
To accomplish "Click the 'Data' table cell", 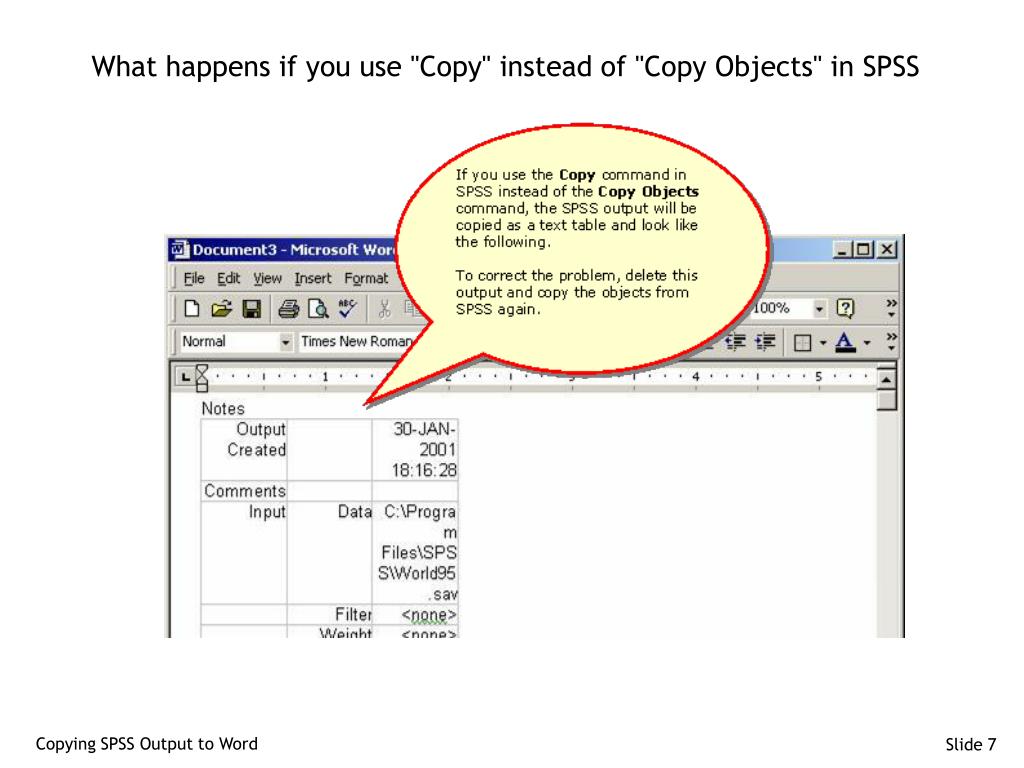I will pos(330,552).
